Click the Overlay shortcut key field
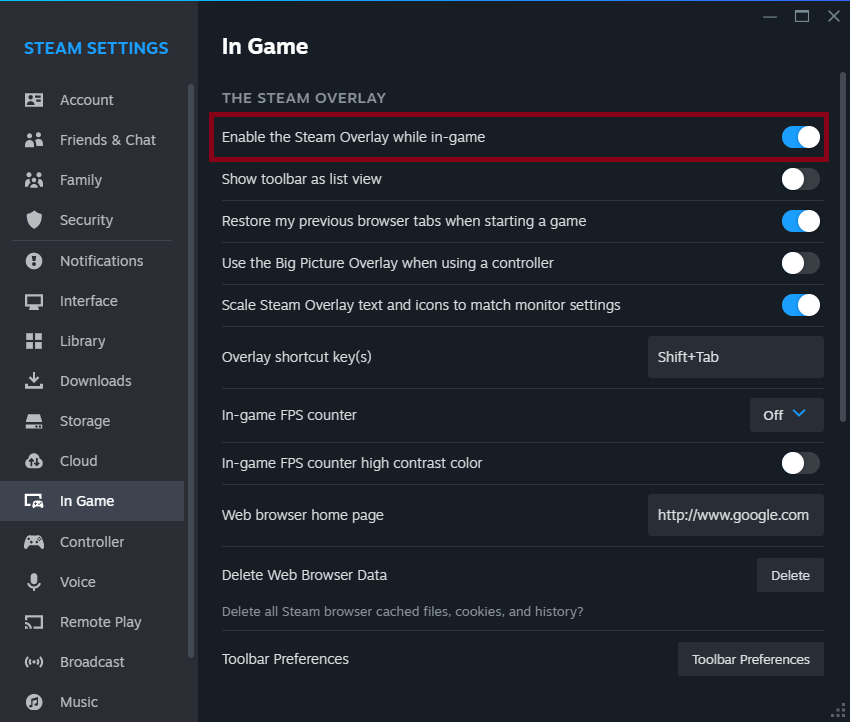Viewport: 850px width, 722px height. click(x=735, y=357)
